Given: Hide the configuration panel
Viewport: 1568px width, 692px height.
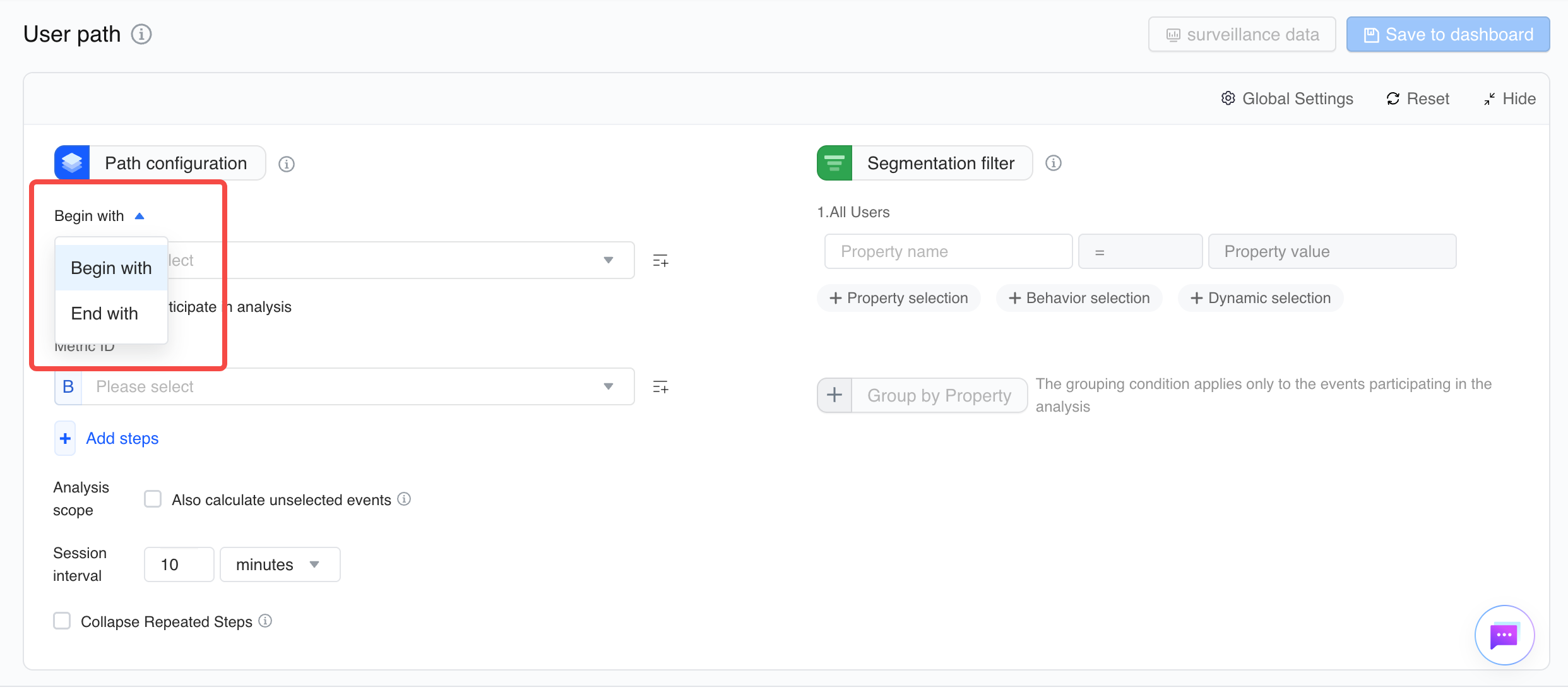Looking at the screenshot, I should [1509, 98].
